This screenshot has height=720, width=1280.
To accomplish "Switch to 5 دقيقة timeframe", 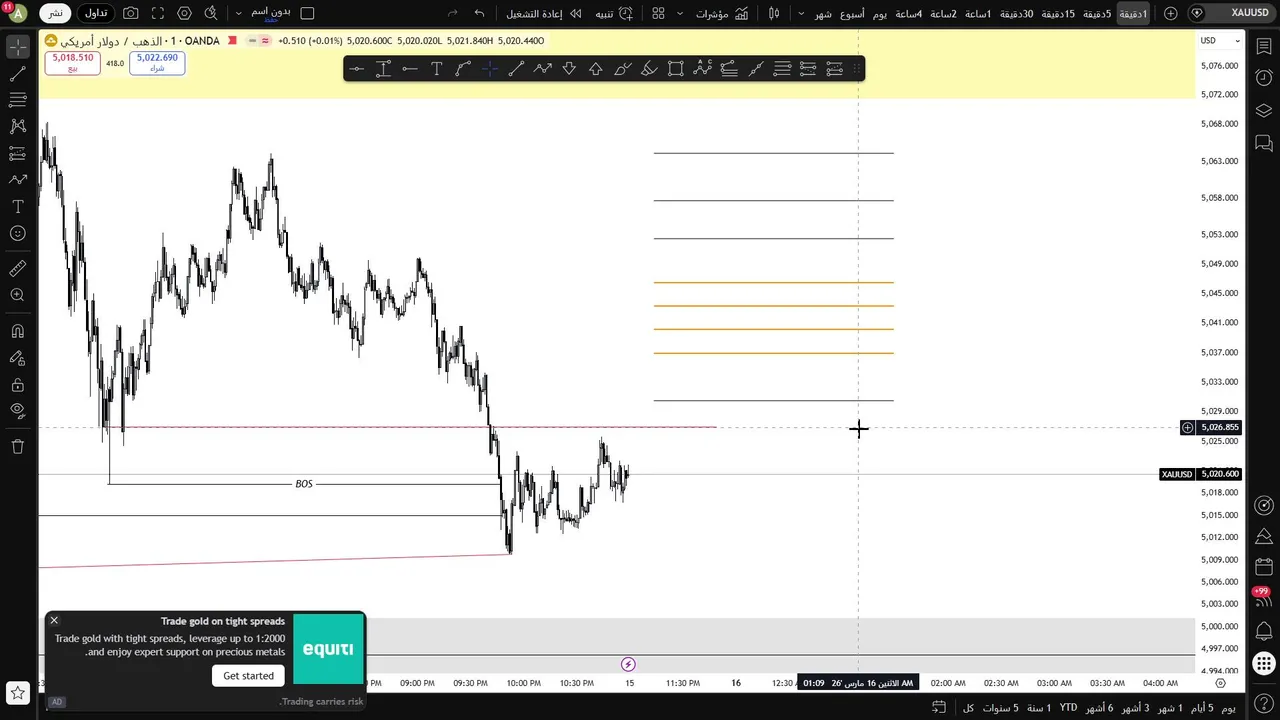I will (x=1097, y=14).
